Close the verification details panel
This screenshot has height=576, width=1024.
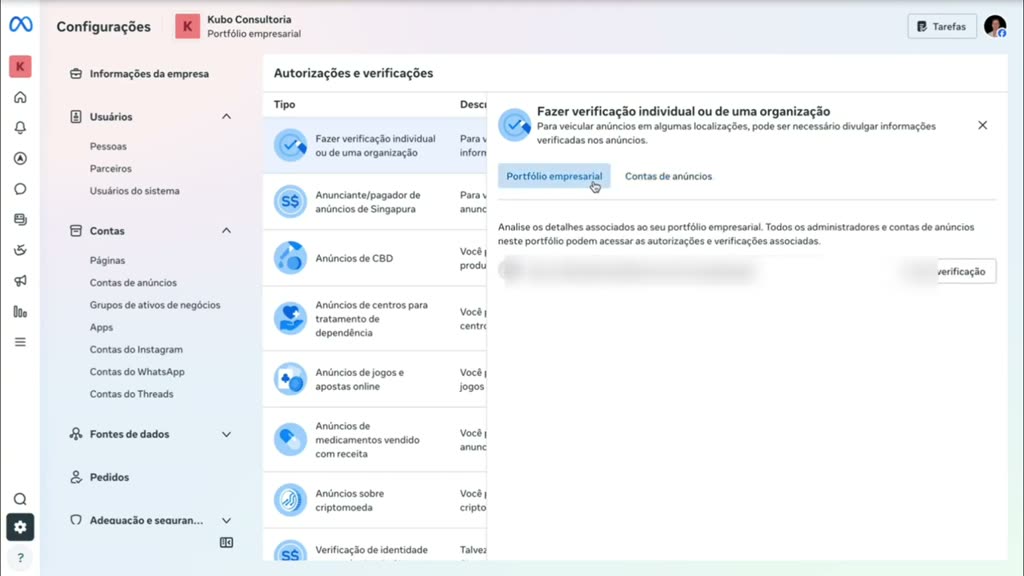point(982,125)
